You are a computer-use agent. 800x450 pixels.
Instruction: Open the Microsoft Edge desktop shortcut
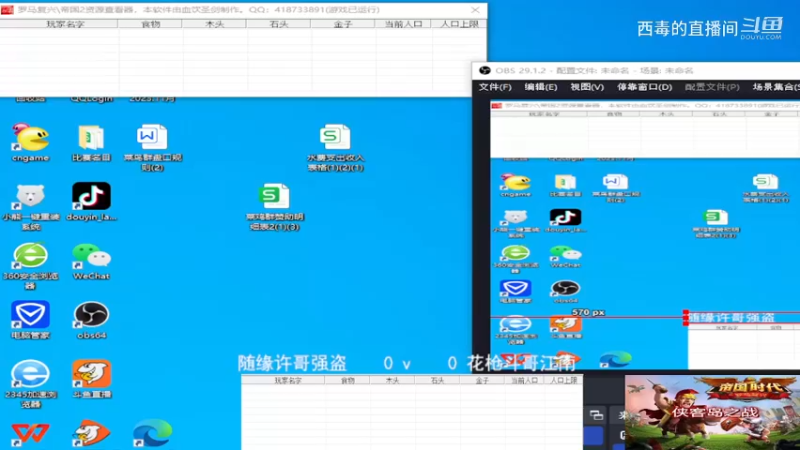(152, 434)
